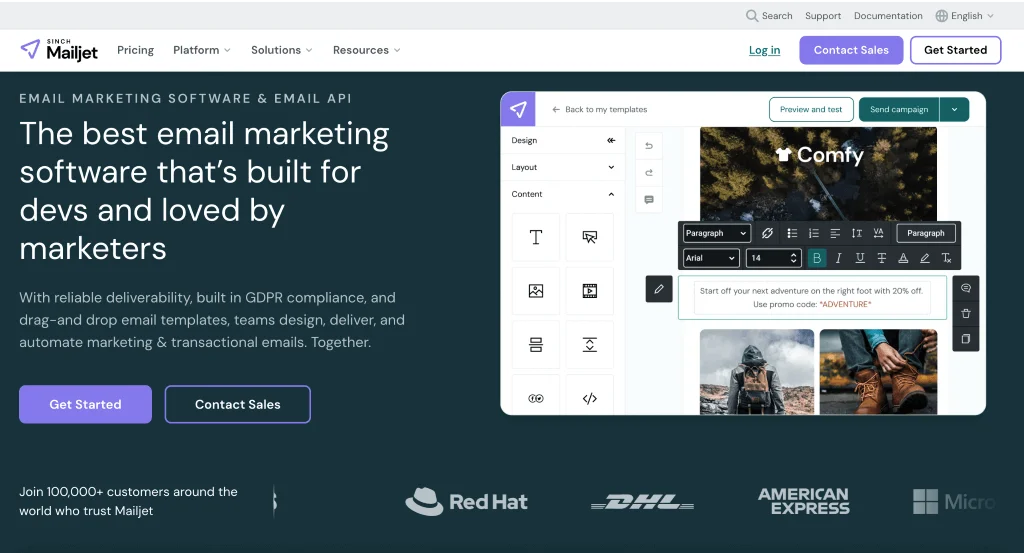Click the redo arrow in editor
The height and width of the screenshot is (553, 1024).
click(x=648, y=172)
